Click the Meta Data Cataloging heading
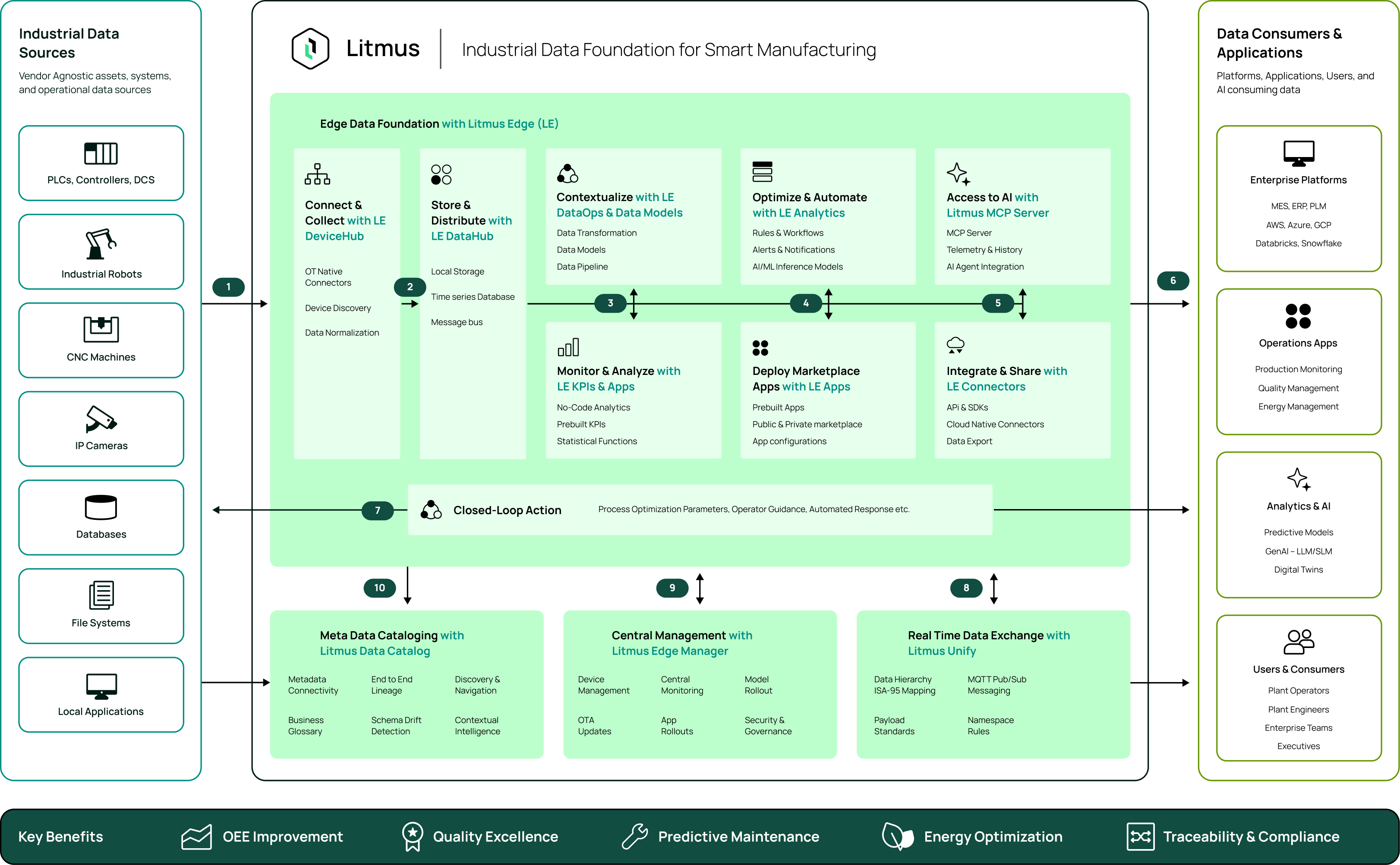The width and height of the screenshot is (1400, 865). point(391,643)
